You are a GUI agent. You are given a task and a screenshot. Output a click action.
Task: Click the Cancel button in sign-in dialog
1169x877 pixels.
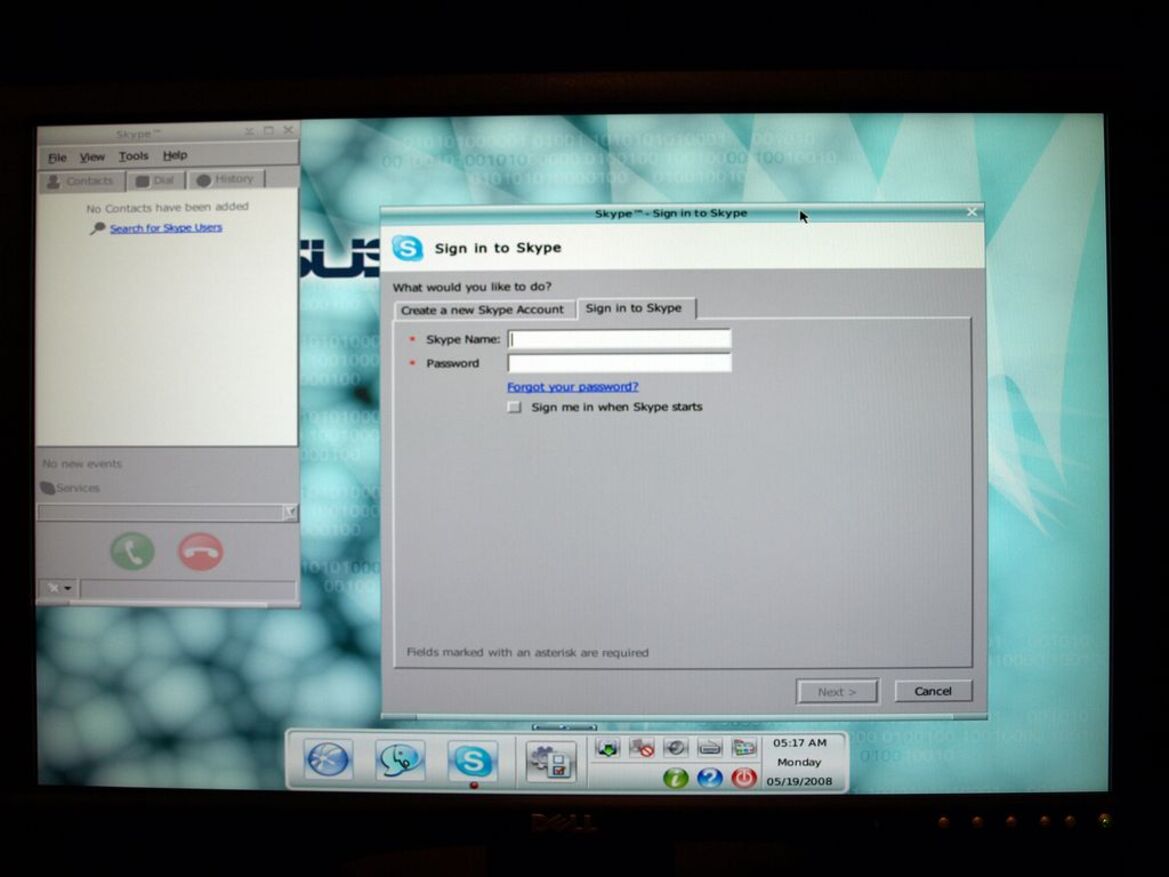(933, 691)
